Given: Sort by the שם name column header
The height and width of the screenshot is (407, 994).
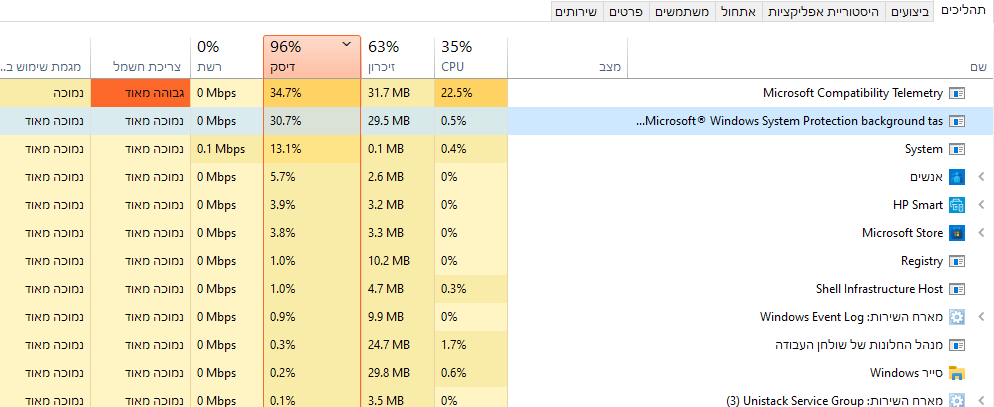Looking at the screenshot, I should click(811, 57).
